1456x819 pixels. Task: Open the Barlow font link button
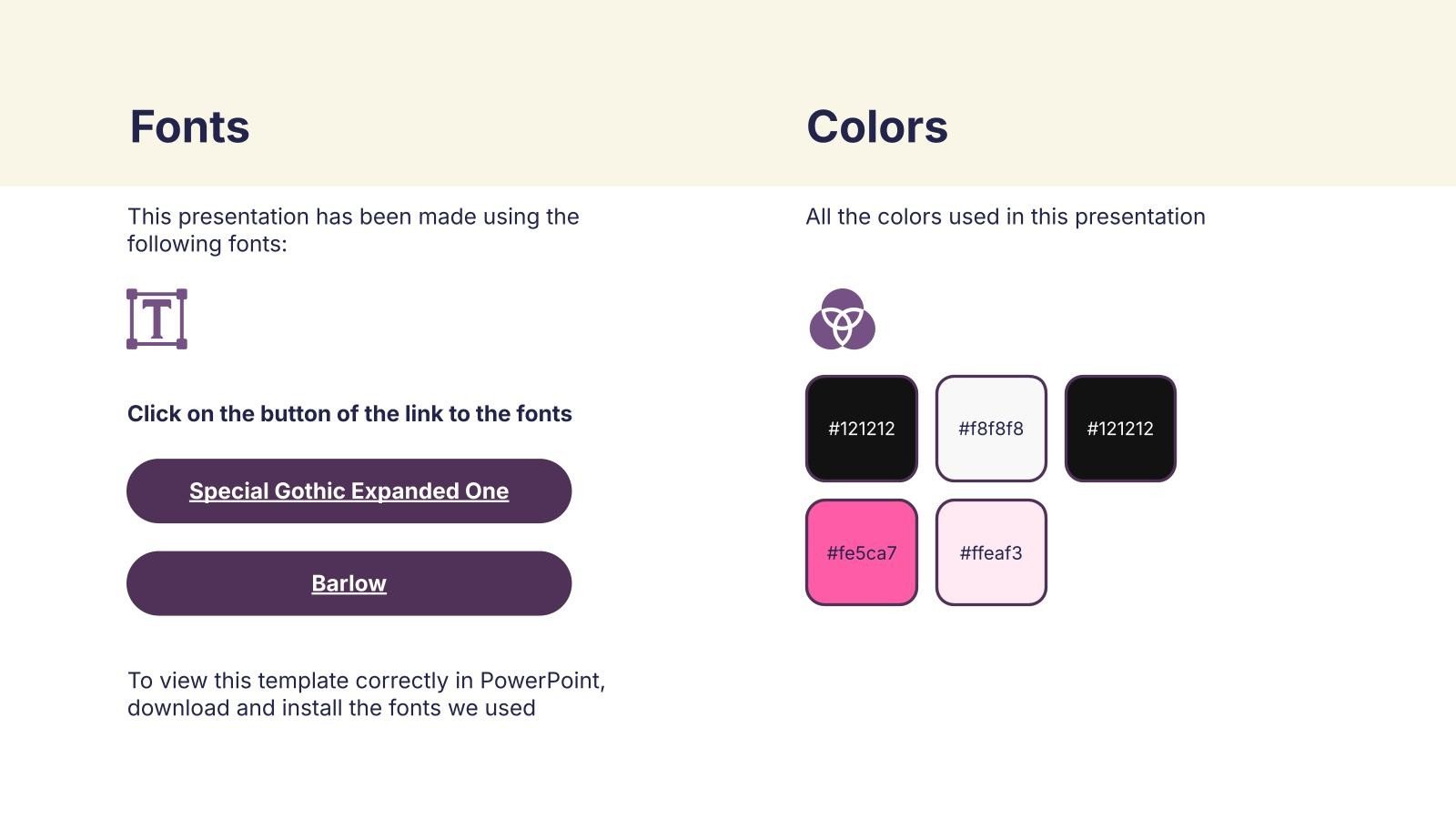pos(349,583)
